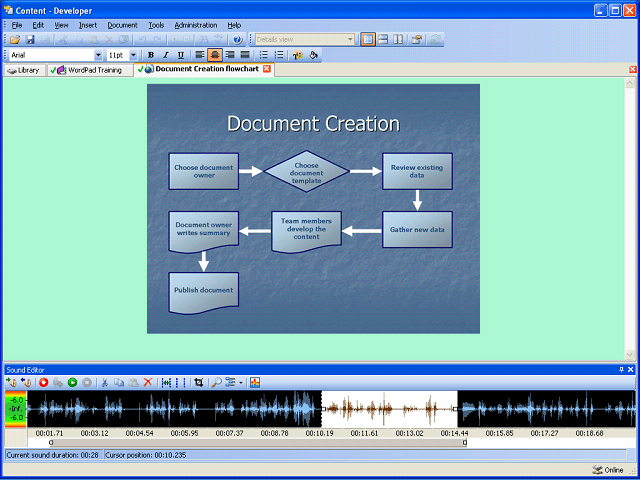Click the 00:05.95 timeline marker
640x480 pixels.
coord(184,433)
